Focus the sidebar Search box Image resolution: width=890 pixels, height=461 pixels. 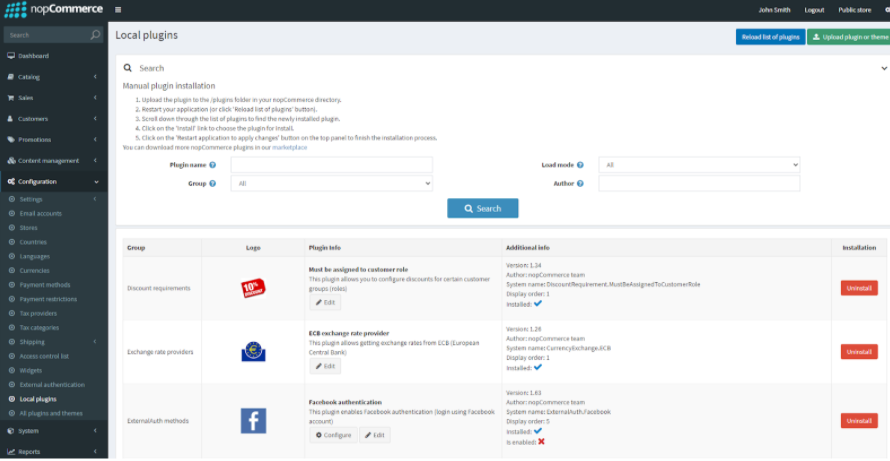point(47,35)
